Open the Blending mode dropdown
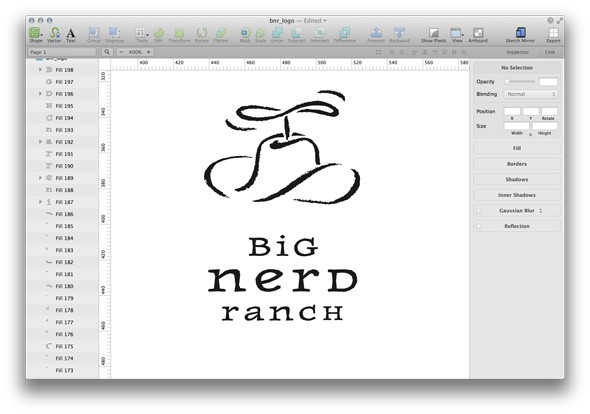The height and width of the screenshot is (414, 590). click(531, 94)
